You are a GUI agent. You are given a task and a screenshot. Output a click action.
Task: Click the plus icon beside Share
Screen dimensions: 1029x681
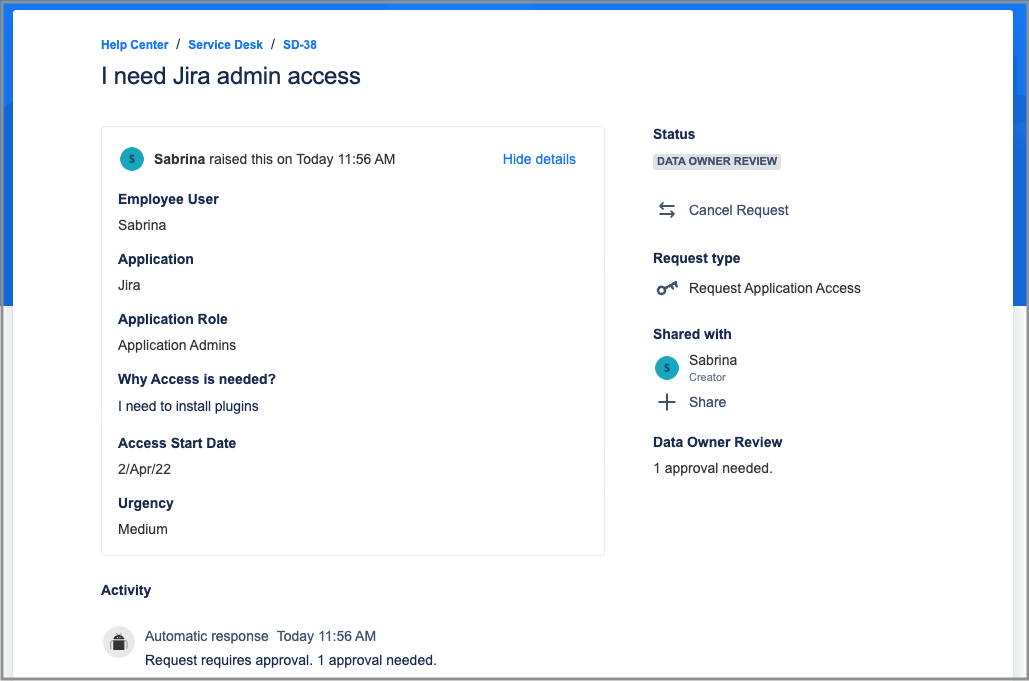coord(667,402)
